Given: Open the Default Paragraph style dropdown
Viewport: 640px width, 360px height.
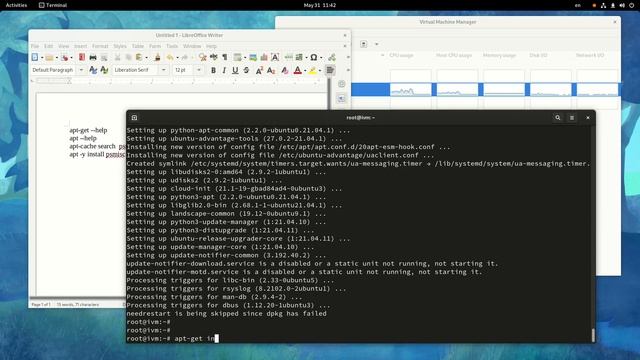Looking at the screenshot, I should tap(81, 70).
